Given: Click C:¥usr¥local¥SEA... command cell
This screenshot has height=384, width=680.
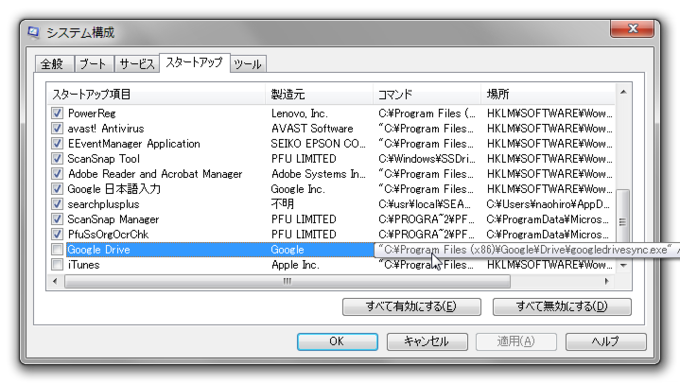Looking at the screenshot, I should coord(425,204).
